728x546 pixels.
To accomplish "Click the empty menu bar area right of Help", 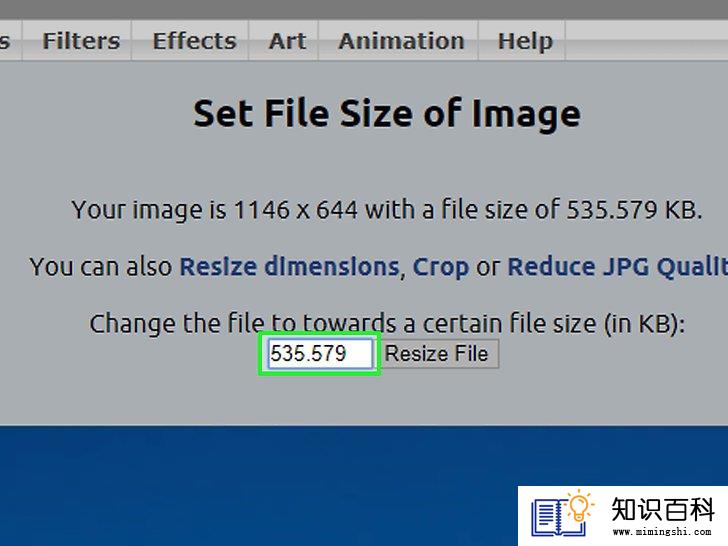I will tap(646, 40).
